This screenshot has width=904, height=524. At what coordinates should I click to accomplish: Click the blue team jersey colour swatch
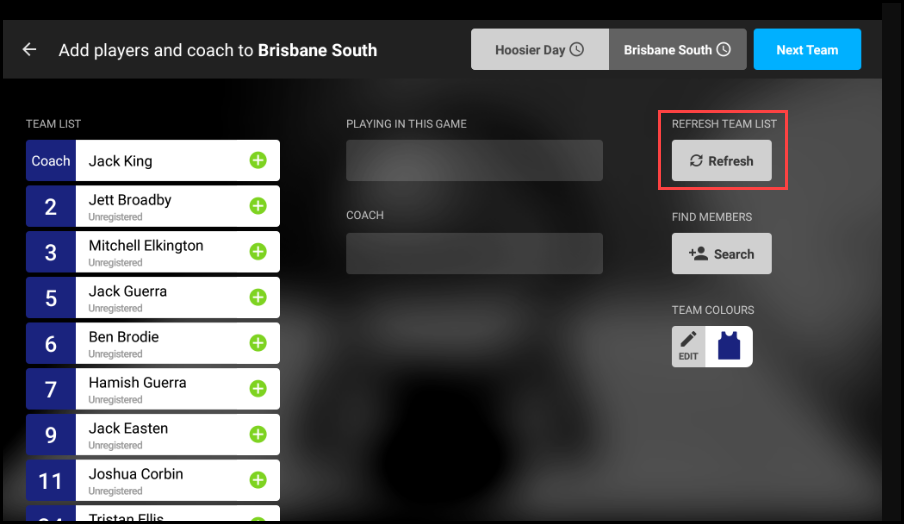pos(729,346)
